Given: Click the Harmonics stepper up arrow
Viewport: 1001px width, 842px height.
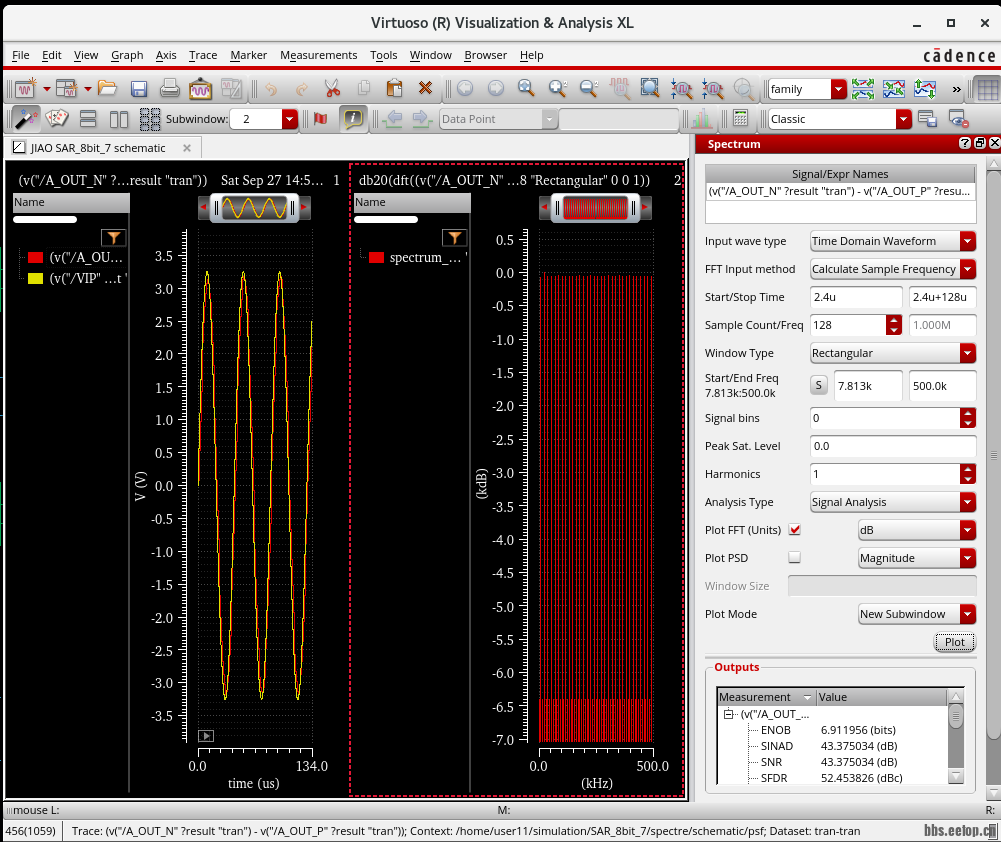Looking at the screenshot, I should (968, 469).
